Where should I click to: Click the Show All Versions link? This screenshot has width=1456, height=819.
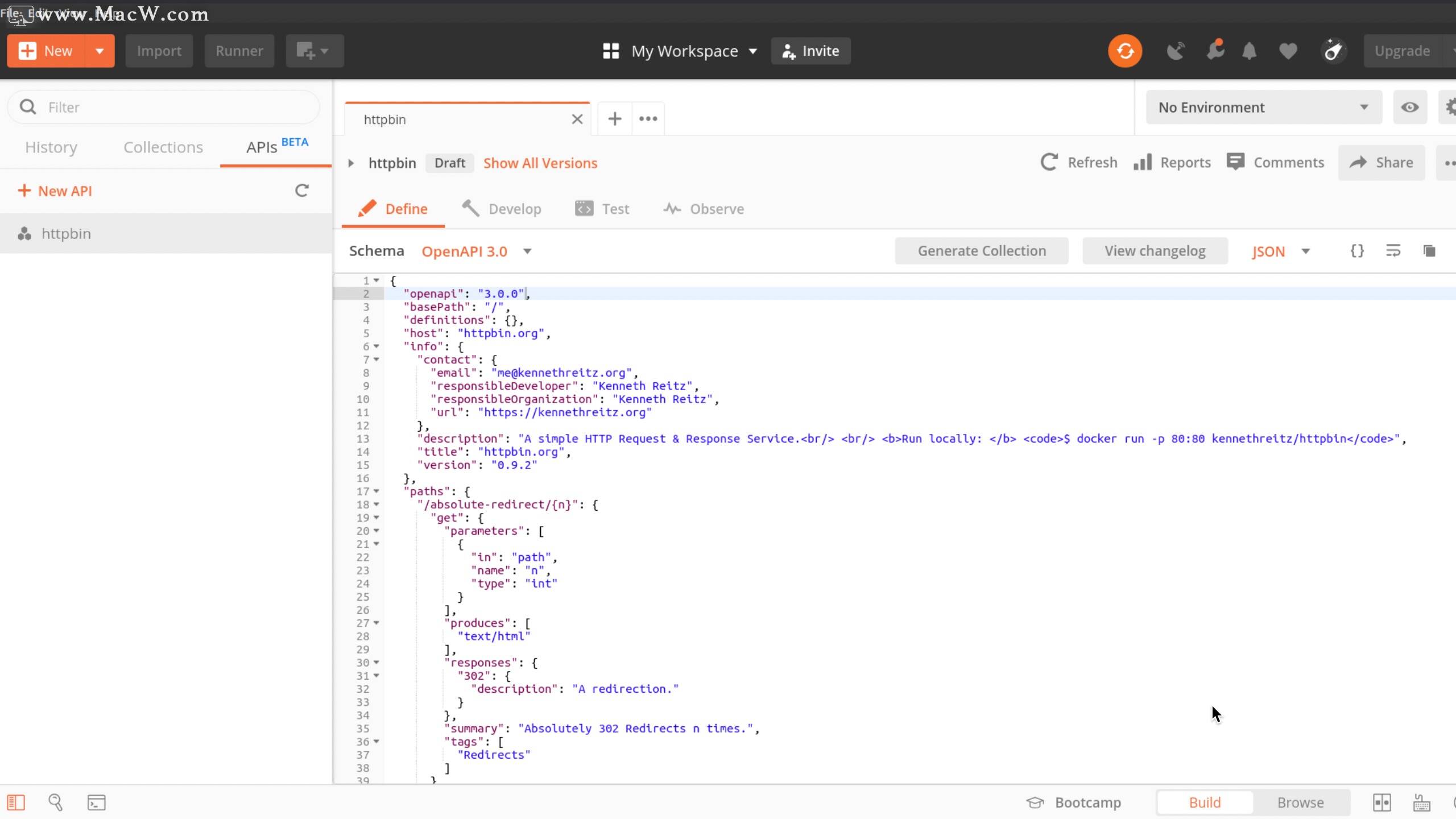pos(540,163)
